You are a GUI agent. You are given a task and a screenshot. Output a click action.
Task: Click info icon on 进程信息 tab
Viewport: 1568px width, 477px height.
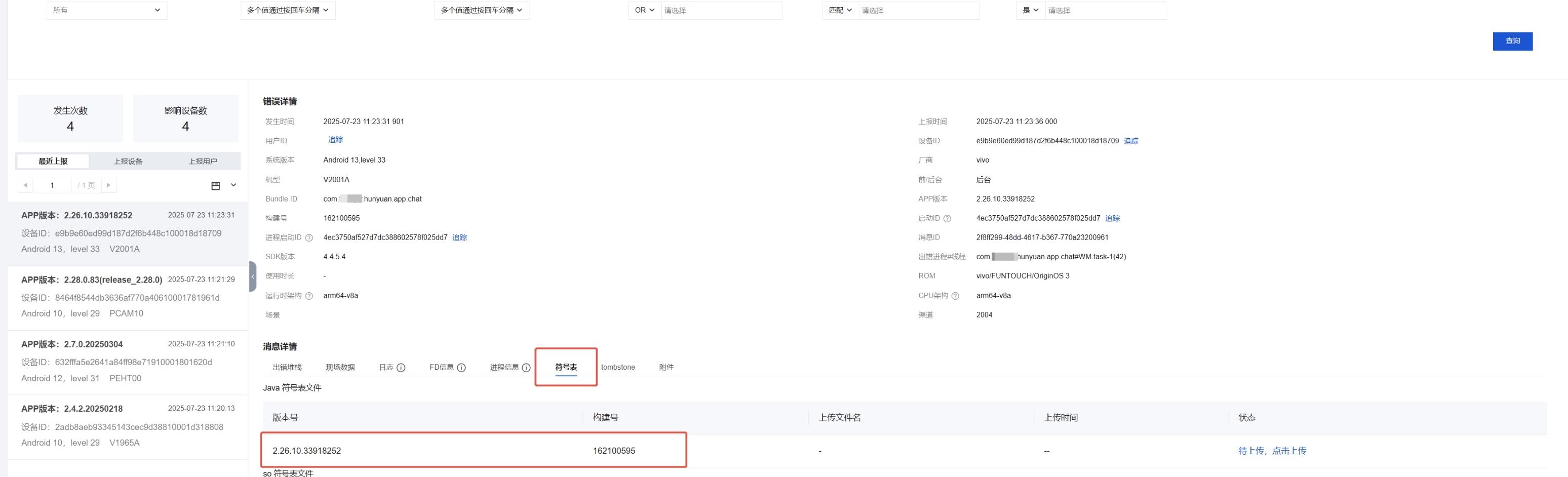pos(526,368)
